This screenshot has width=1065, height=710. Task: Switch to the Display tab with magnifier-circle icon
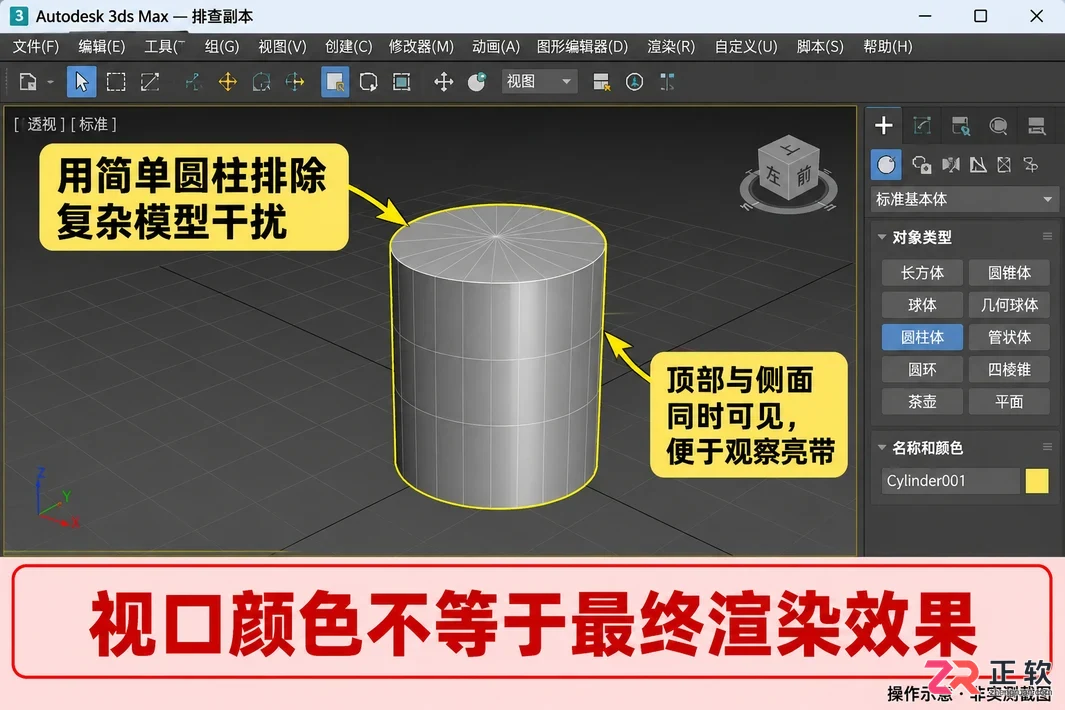pyautogui.click(x=998, y=125)
